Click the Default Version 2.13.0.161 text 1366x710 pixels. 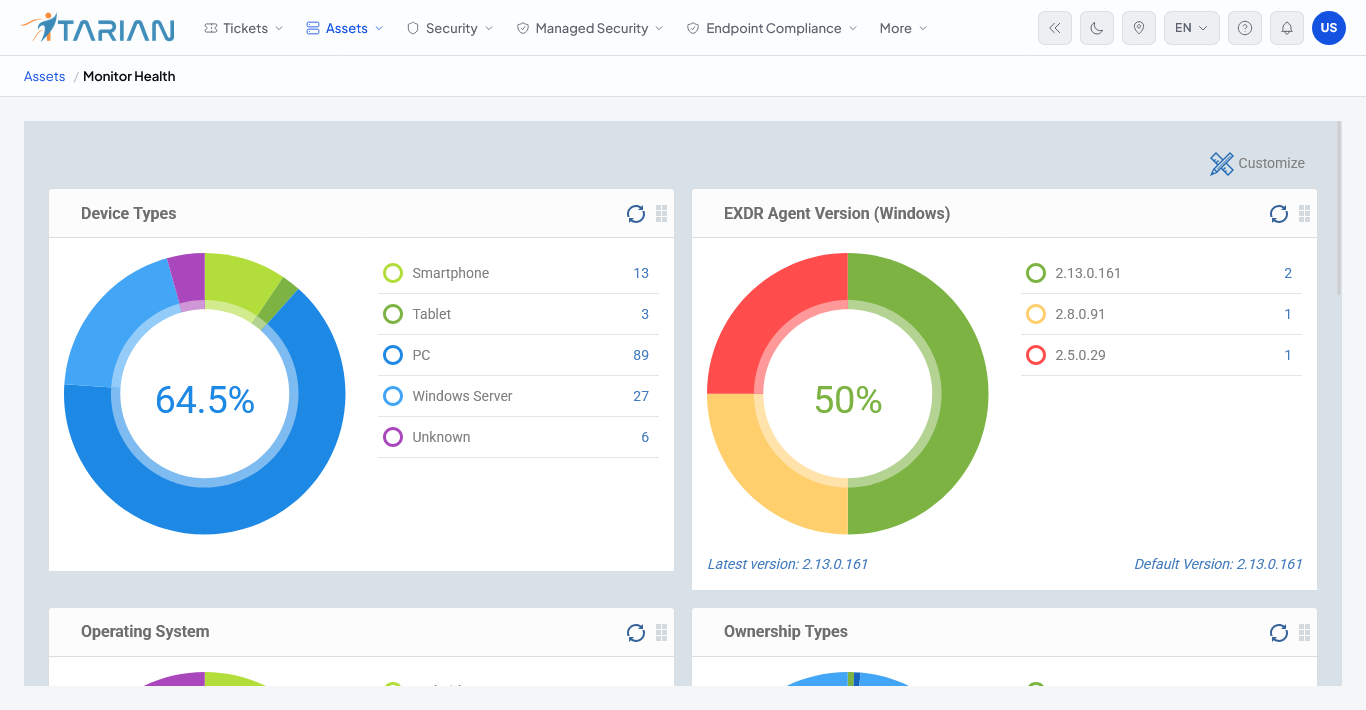(x=1218, y=564)
